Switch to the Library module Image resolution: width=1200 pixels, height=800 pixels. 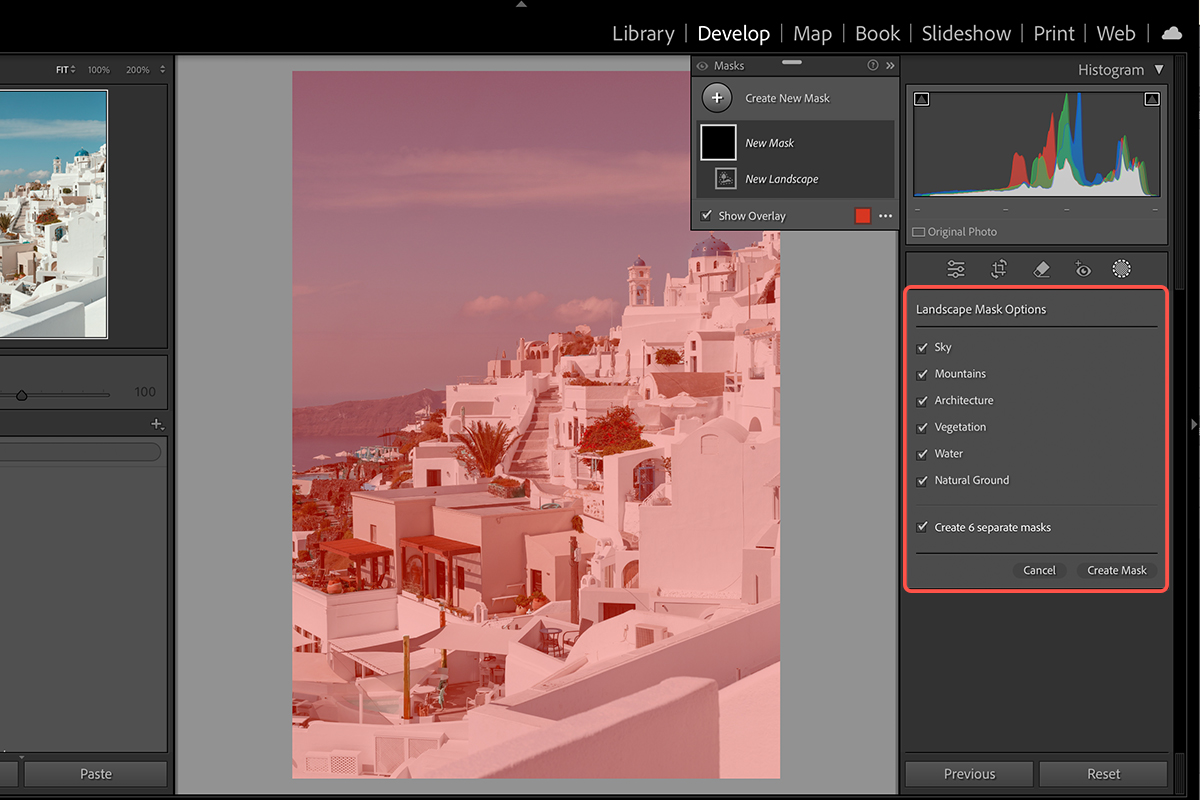[x=643, y=34]
